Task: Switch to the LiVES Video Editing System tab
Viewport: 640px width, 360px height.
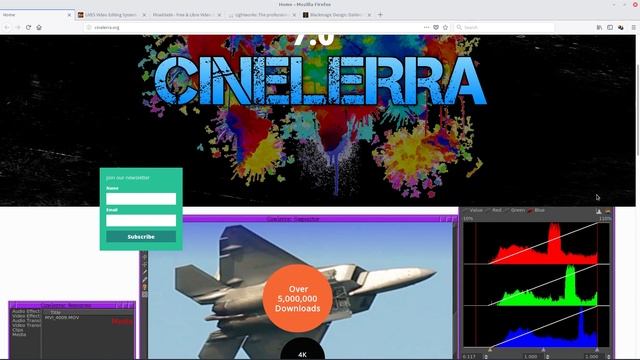Action: pyautogui.click(x=111, y=15)
